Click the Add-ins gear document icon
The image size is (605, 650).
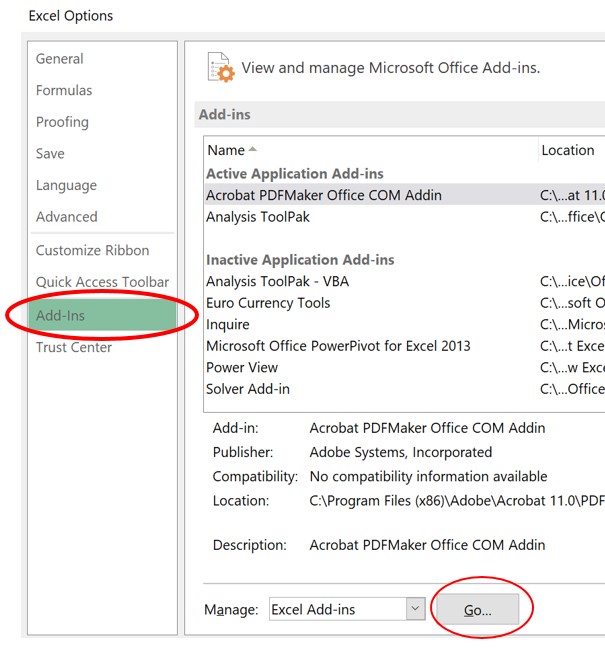[221, 67]
